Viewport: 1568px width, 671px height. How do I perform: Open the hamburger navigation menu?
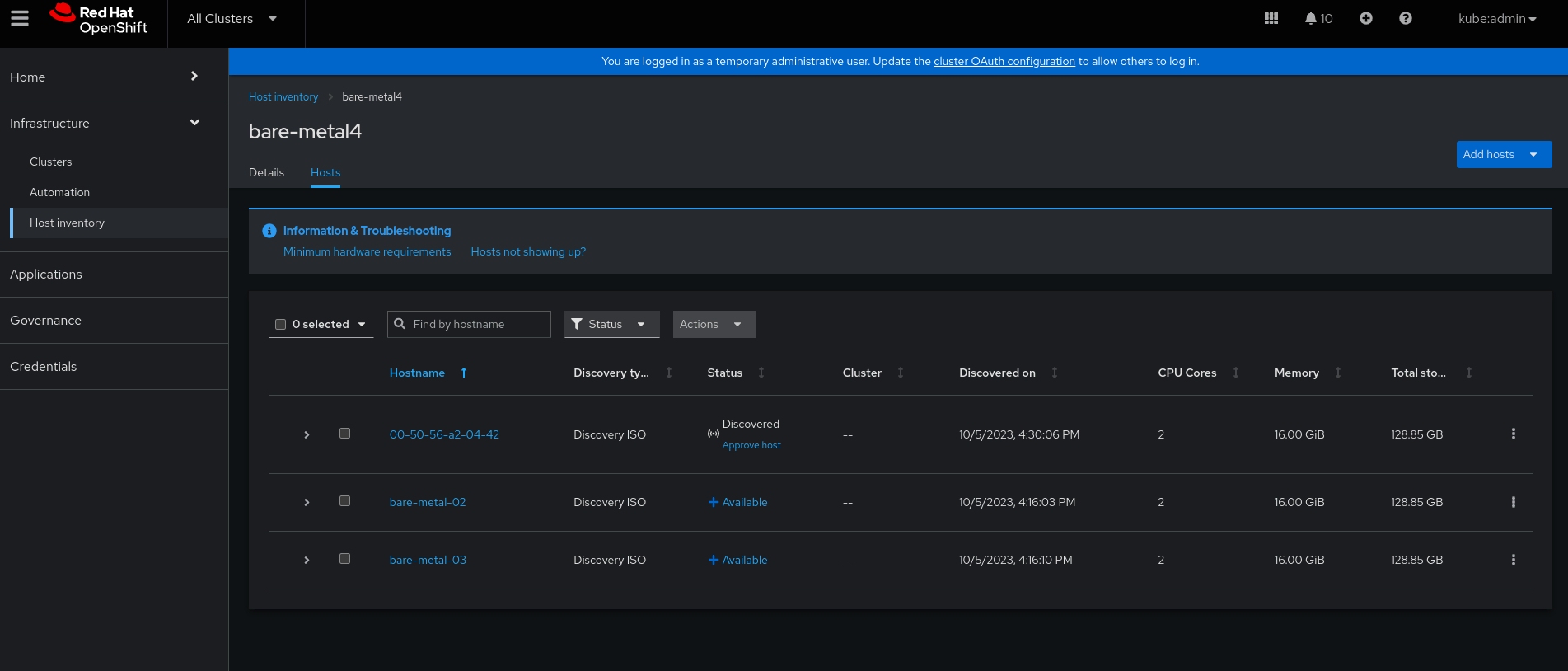point(20,18)
